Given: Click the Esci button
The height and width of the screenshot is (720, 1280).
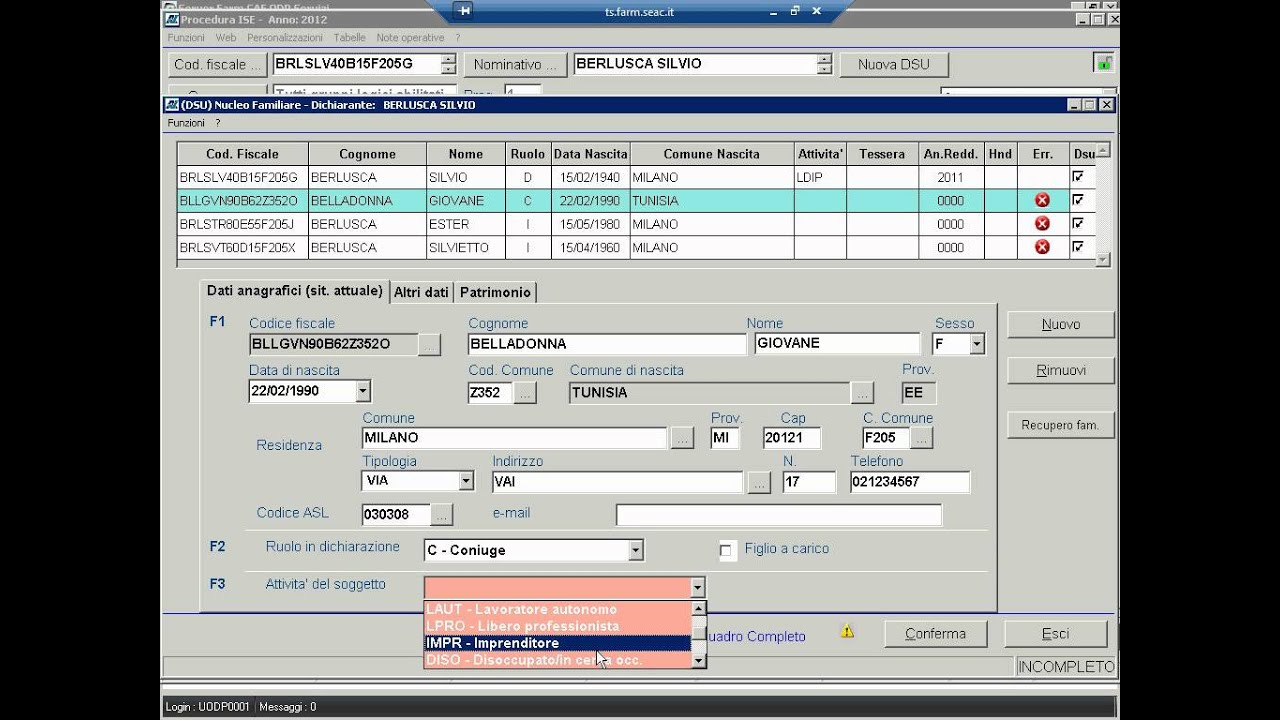Looking at the screenshot, I should click(x=1055, y=633).
